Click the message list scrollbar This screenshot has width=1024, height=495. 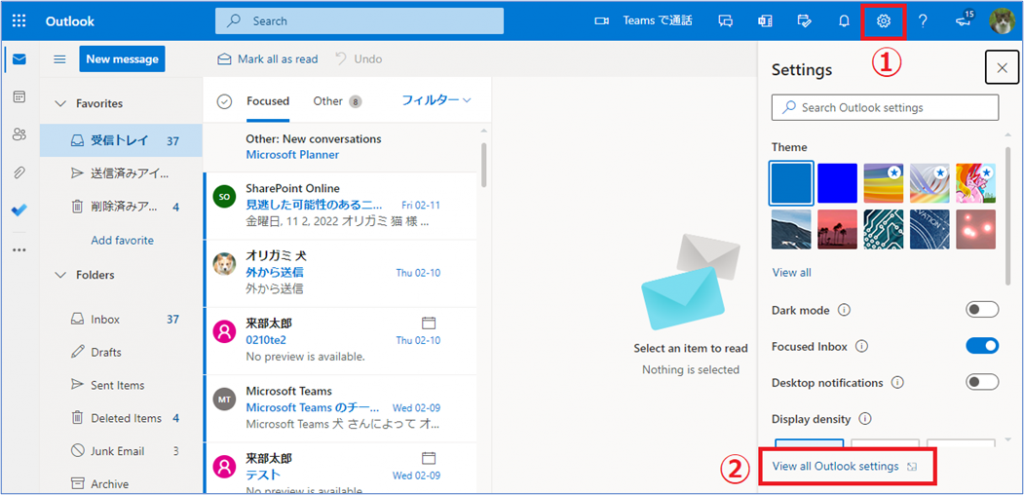[x=484, y=165]
